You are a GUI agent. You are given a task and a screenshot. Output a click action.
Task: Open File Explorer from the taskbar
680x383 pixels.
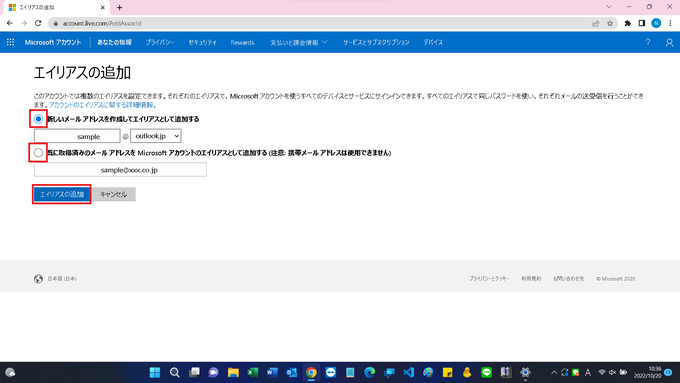pos(233,372)
